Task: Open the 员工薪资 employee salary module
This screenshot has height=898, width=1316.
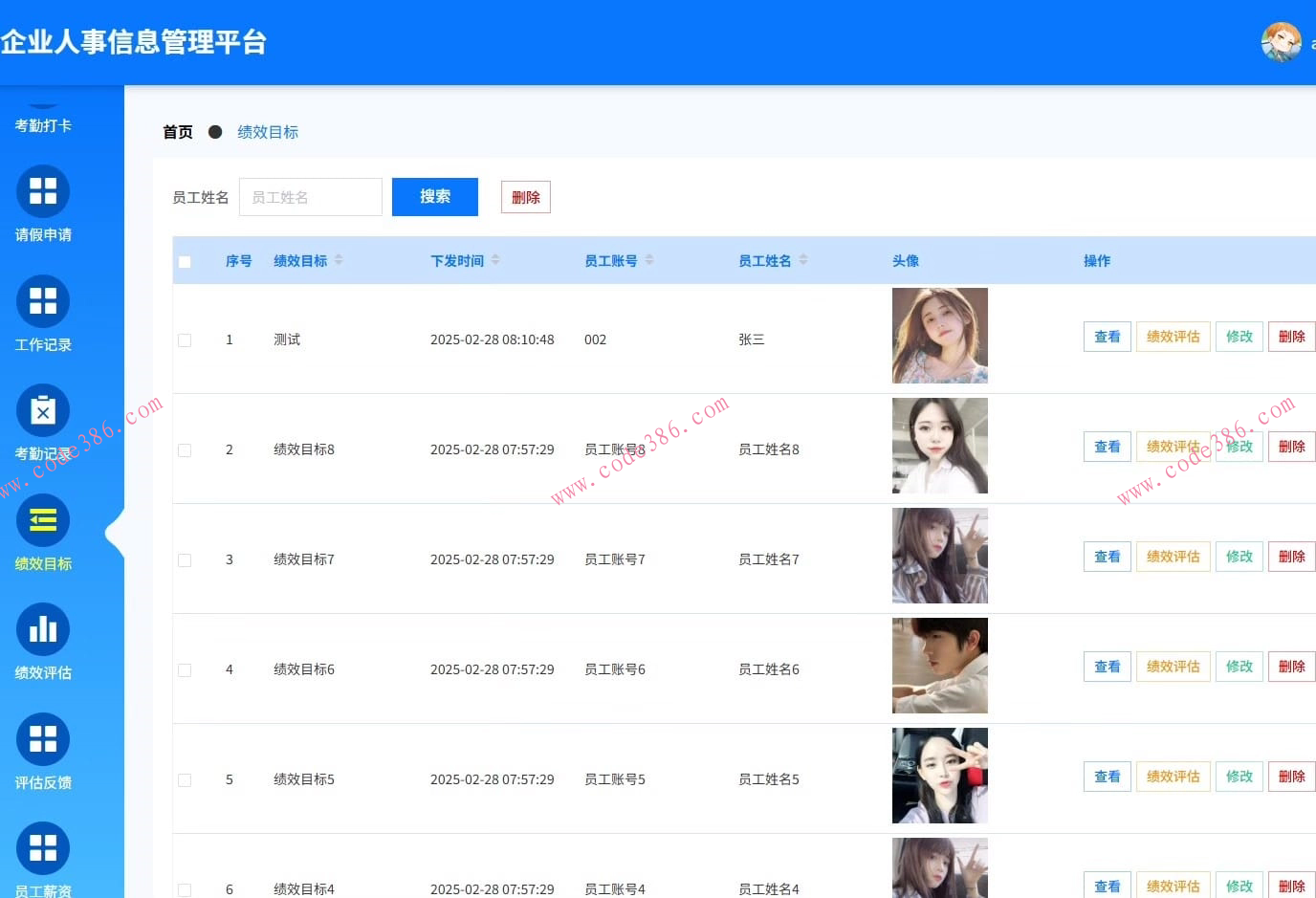Action: pos(42,848)
